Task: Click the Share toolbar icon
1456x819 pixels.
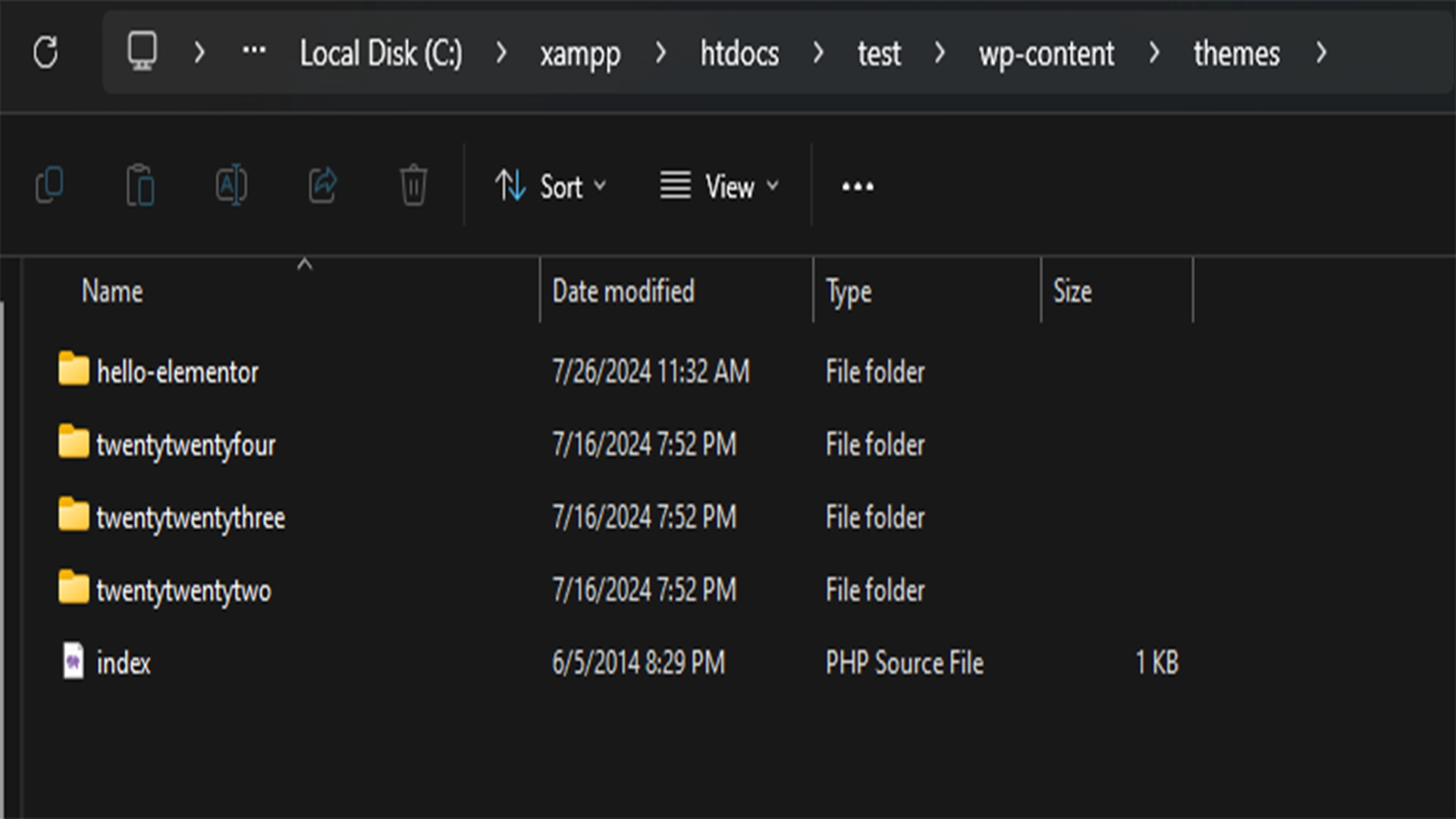Action: coord(322,185)
